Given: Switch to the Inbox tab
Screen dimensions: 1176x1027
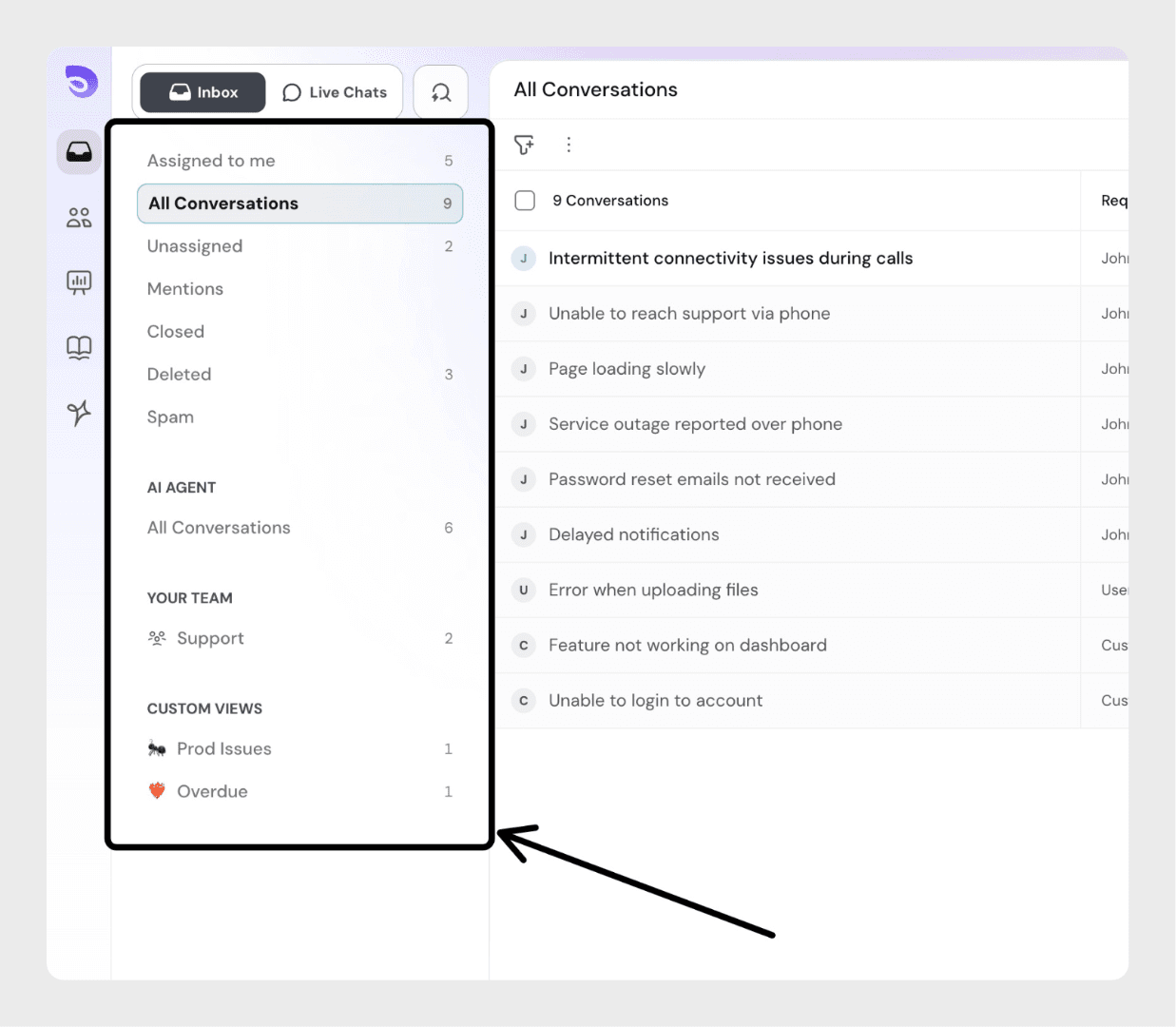Looking at the screenshot, I should click(202, 92).
